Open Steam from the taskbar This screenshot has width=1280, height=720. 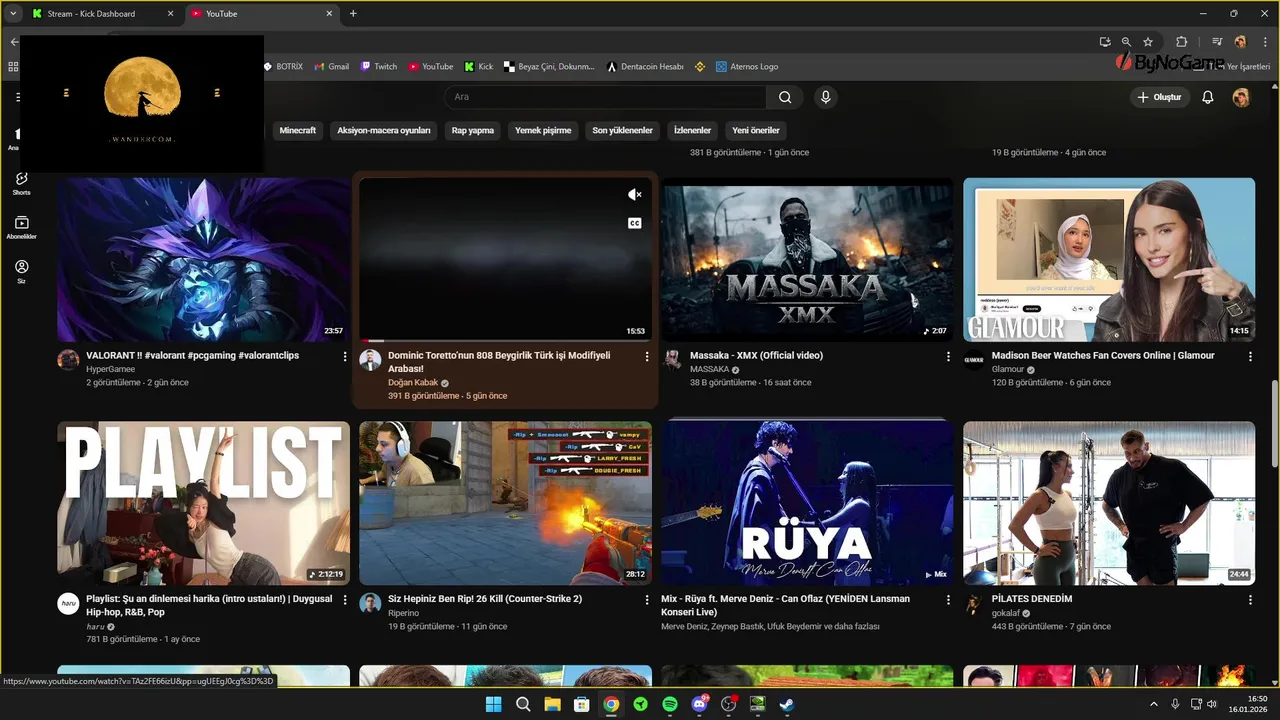[x=787, y=704]
